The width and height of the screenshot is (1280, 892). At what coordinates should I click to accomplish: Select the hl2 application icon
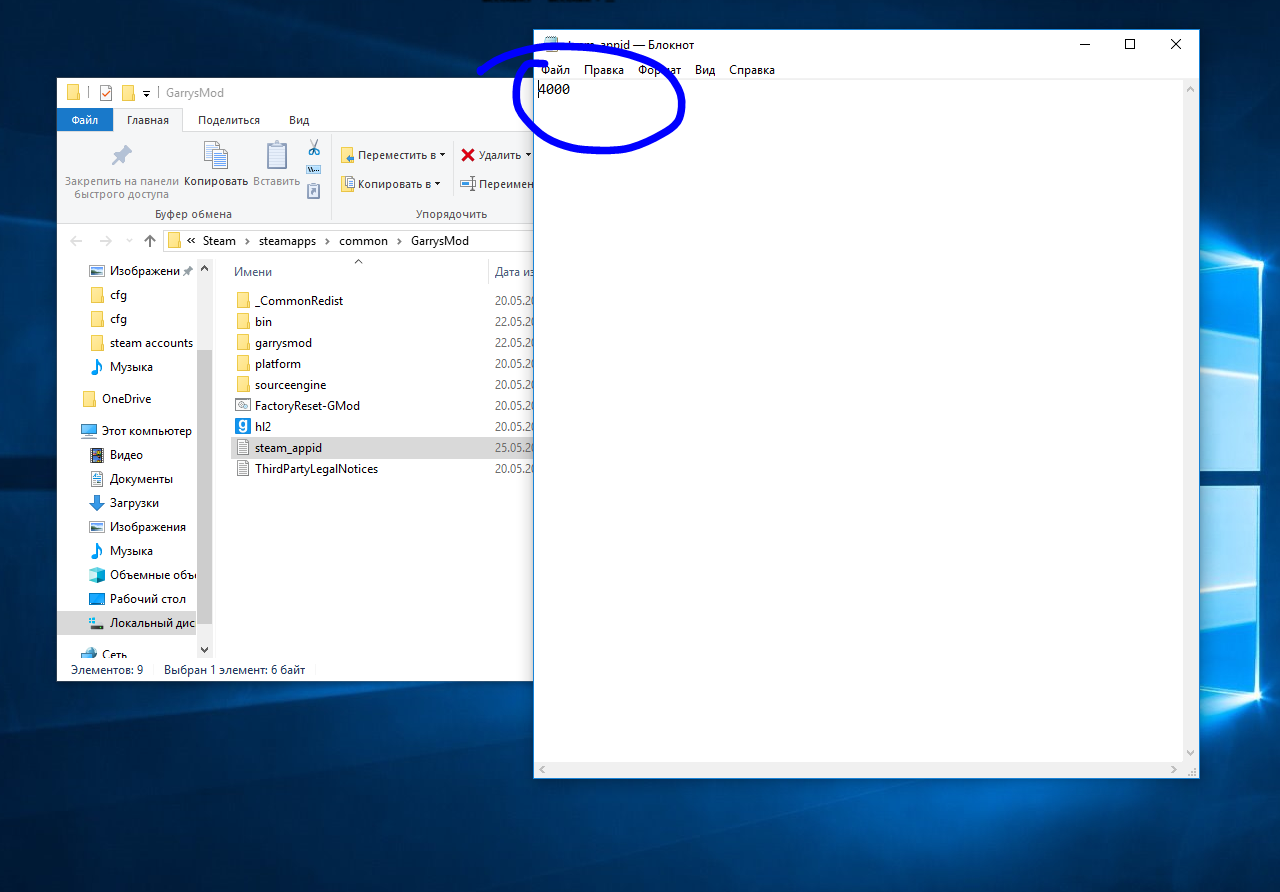(x=242, y=427)
